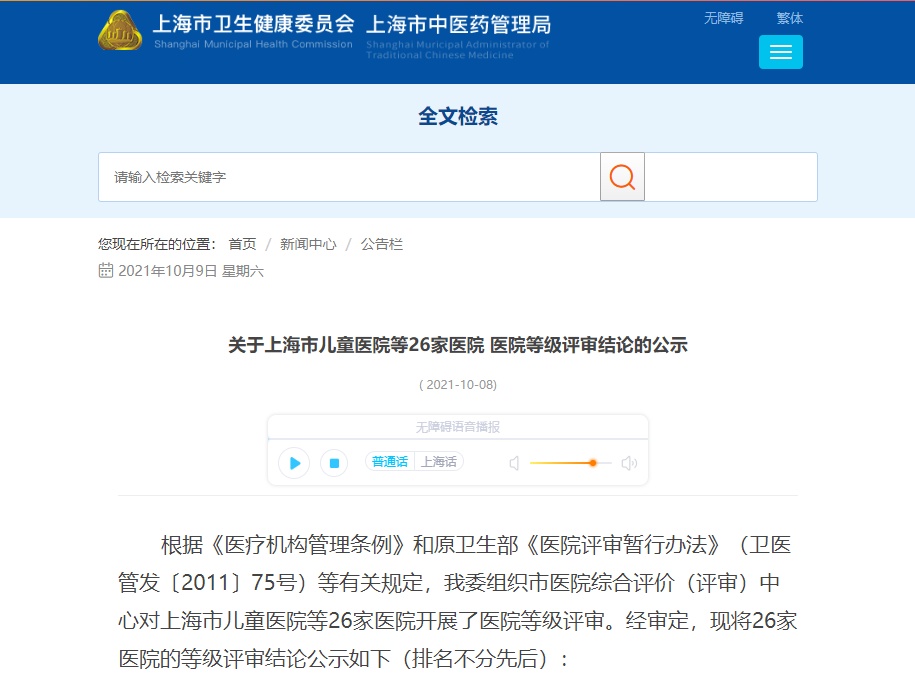
Task: Mute using the low-volume speaker icon
Action: coord(514,463)
